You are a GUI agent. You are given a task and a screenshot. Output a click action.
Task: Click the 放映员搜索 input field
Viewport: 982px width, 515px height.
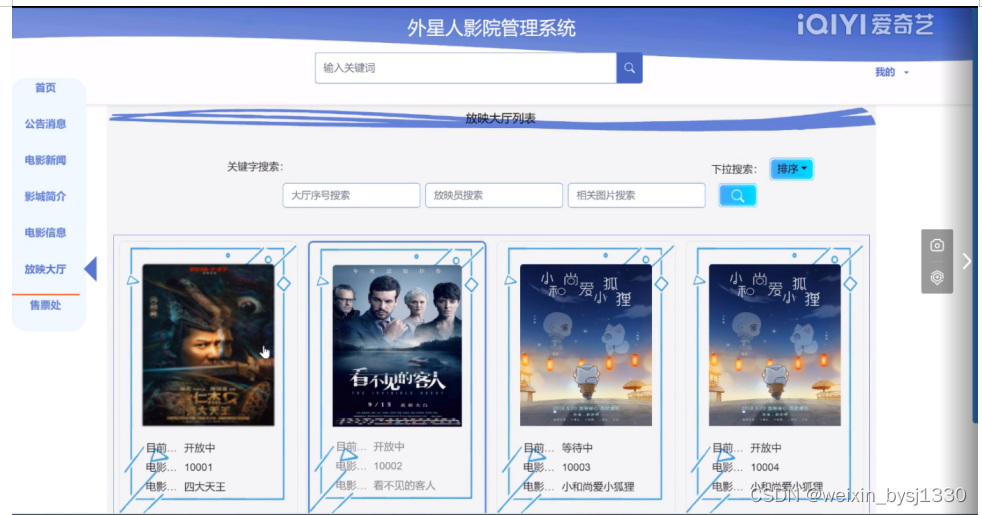(x=494, y=195)
